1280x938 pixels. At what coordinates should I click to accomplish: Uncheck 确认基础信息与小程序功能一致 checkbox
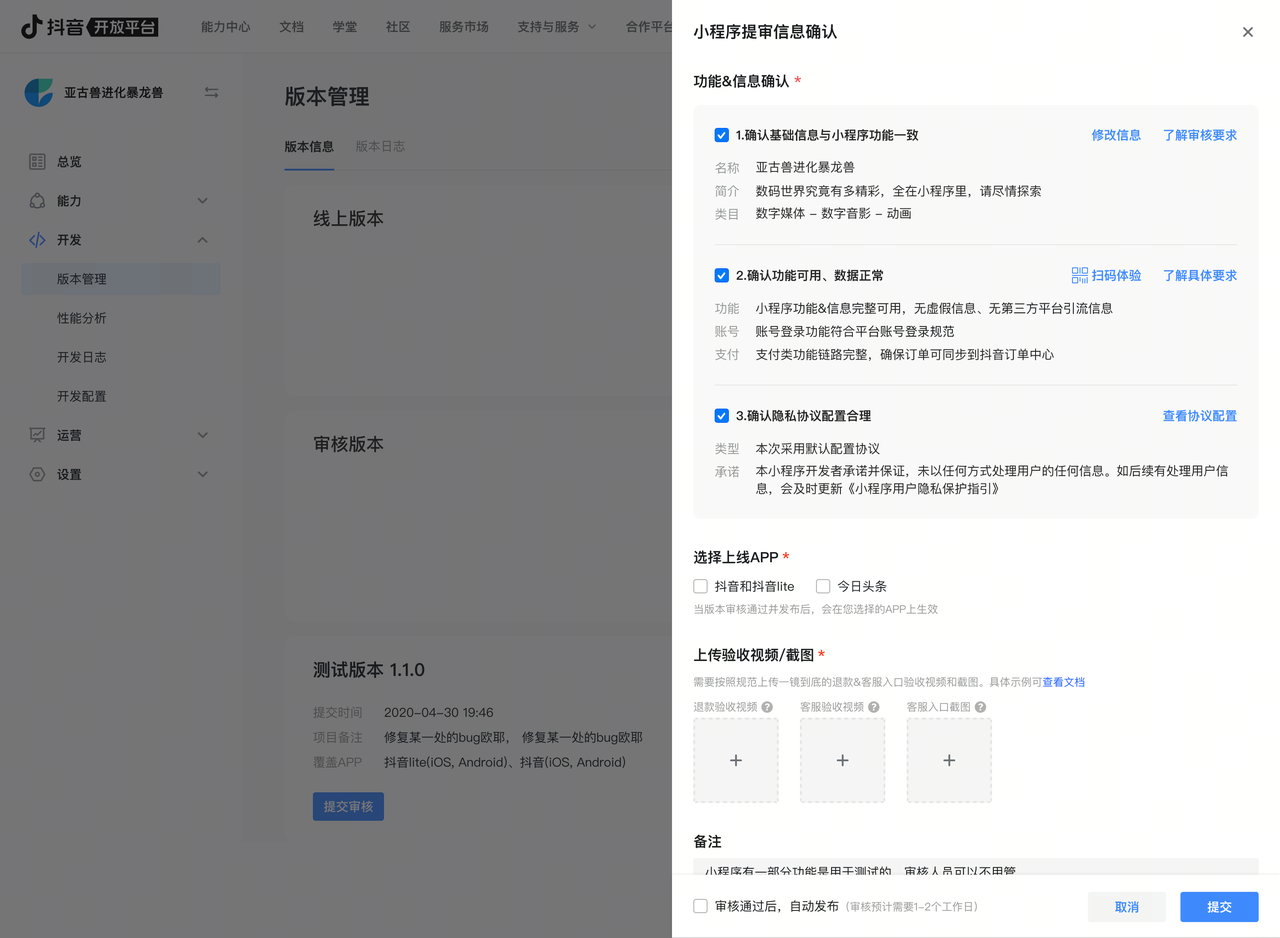[721, 135]
